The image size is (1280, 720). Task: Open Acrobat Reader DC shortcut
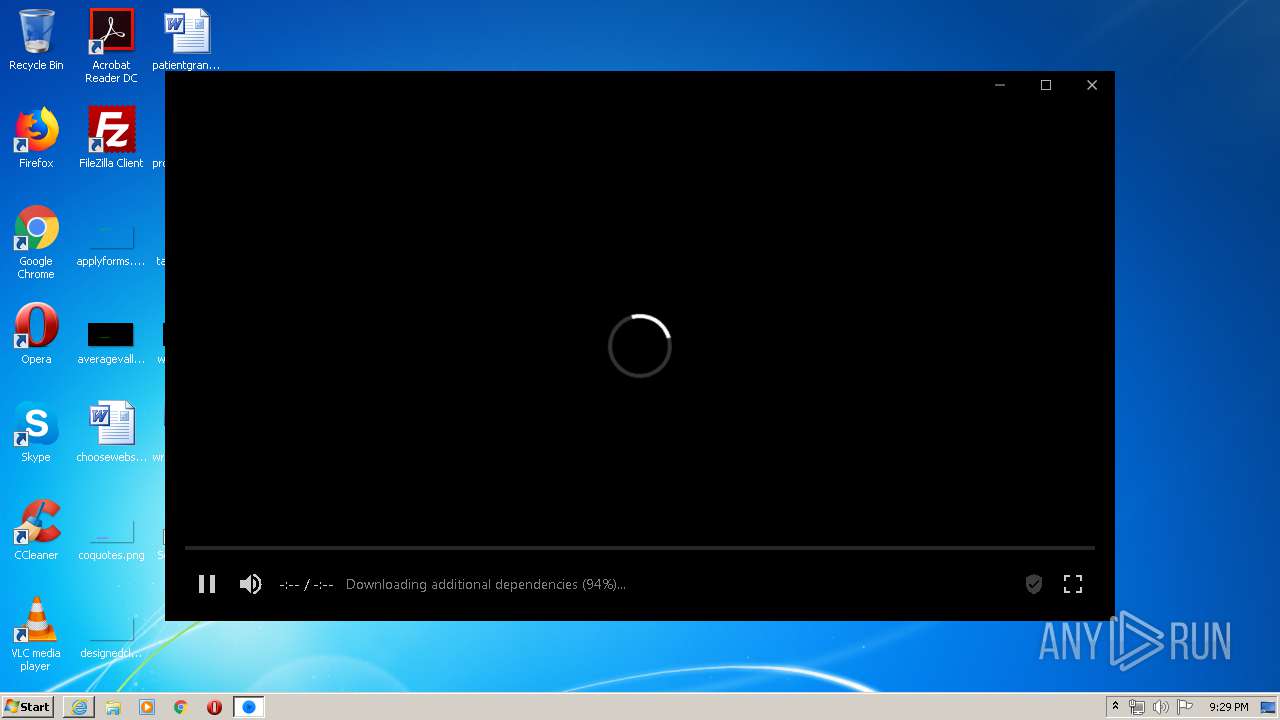tap(111, 46)
